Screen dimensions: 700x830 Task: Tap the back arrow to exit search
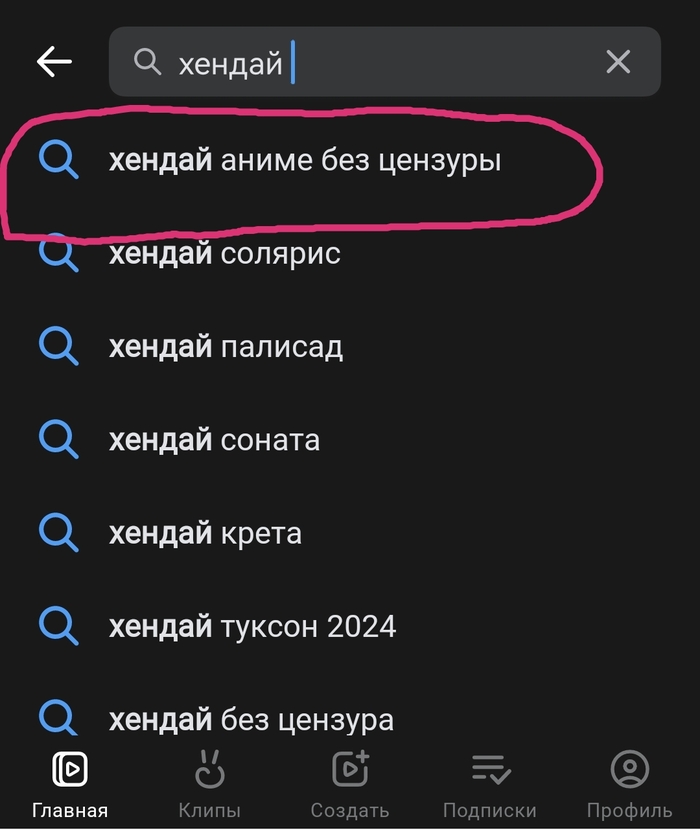pos(54,62)
